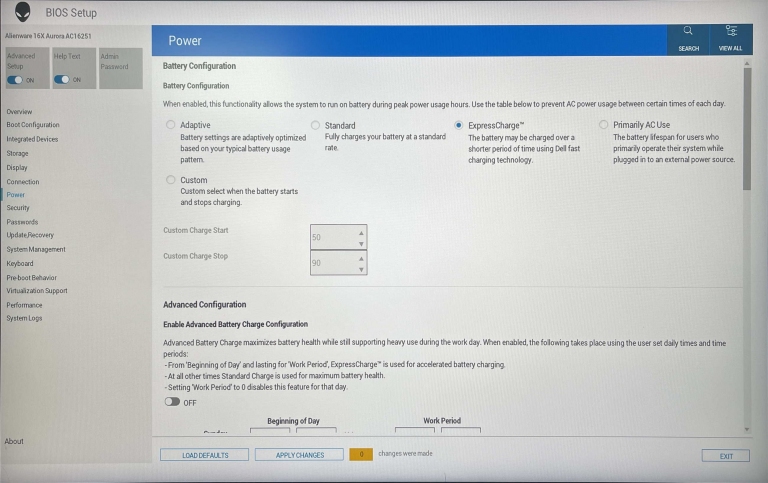Select the Adaptive battery option
This screenshot has height=483, width=768.
pos(171,125)
